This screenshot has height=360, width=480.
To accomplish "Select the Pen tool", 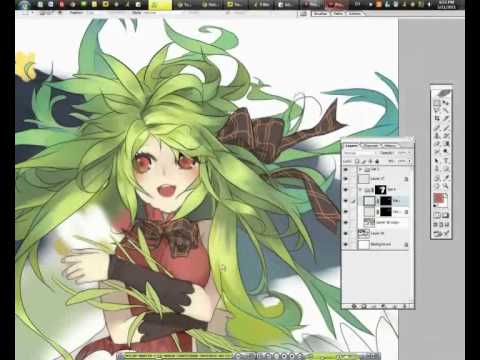I will tap(437, 169).
